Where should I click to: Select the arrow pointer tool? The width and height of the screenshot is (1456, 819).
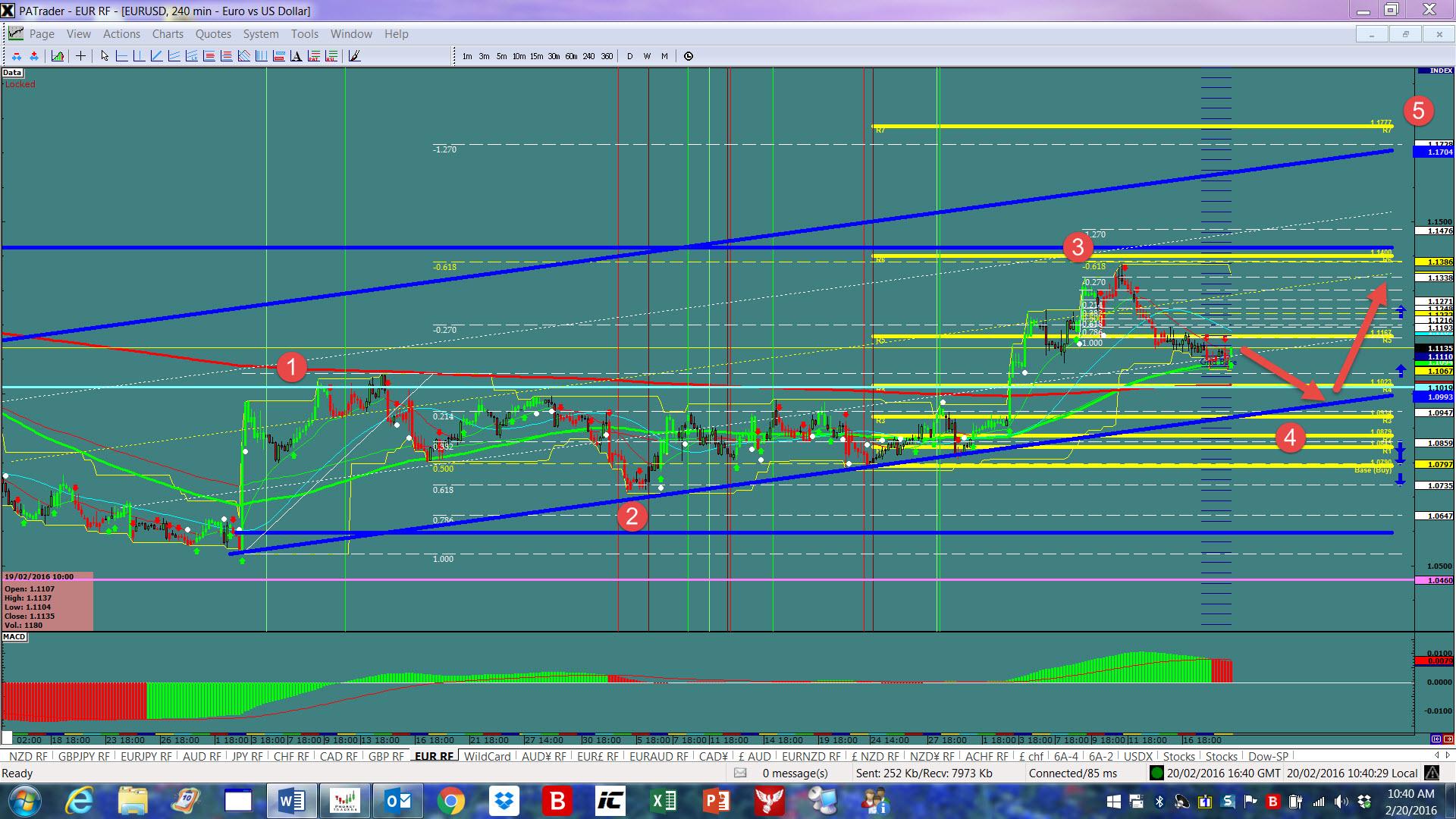(105, 56)
